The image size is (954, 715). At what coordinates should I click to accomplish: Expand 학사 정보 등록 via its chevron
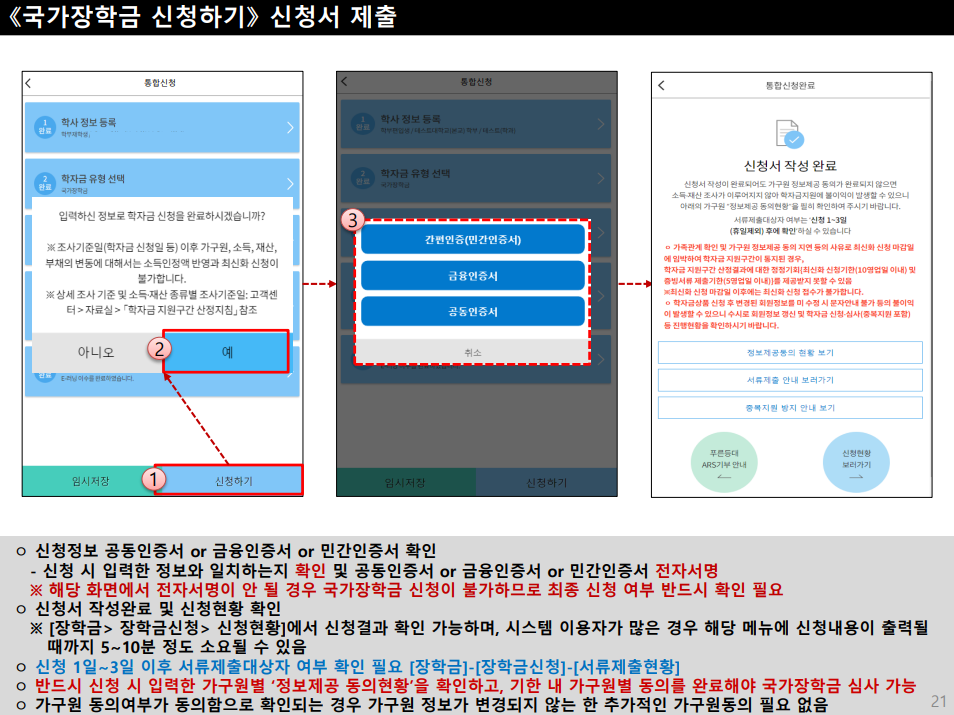(291, 126)
